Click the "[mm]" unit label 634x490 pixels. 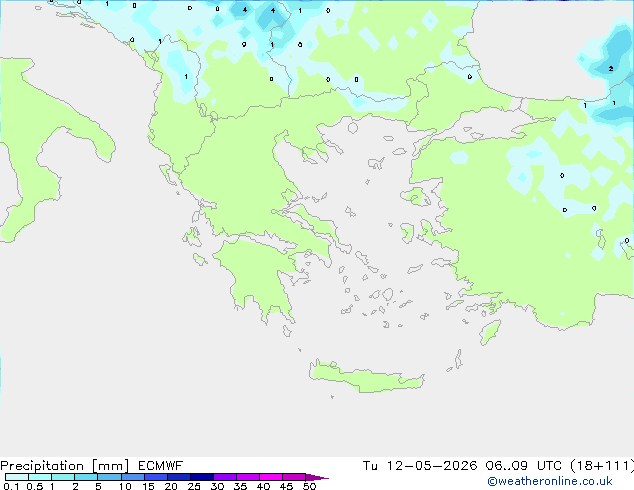(110, 466)
